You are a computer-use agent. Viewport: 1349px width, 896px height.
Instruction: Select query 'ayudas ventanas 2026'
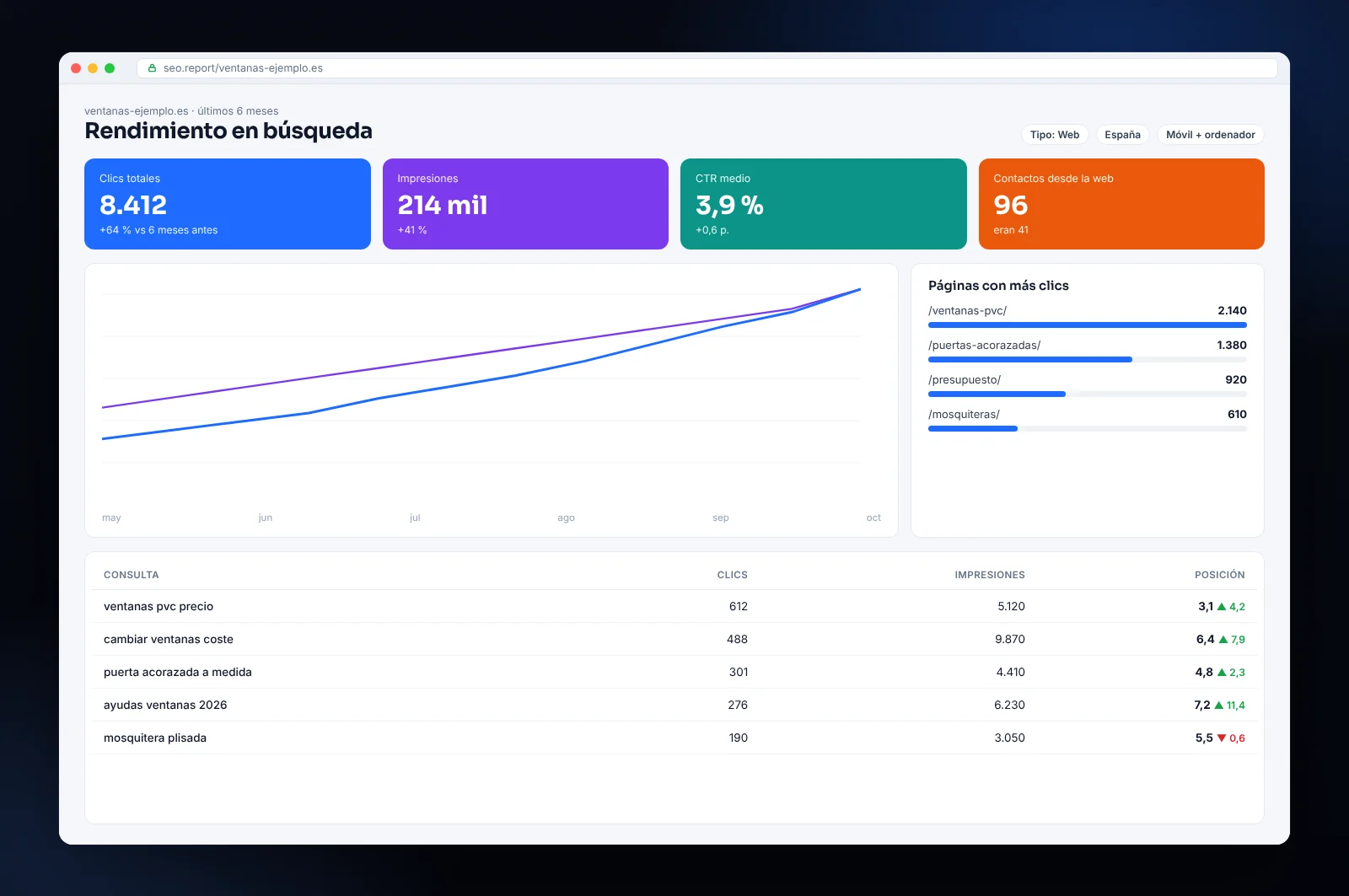pos(165,705)
